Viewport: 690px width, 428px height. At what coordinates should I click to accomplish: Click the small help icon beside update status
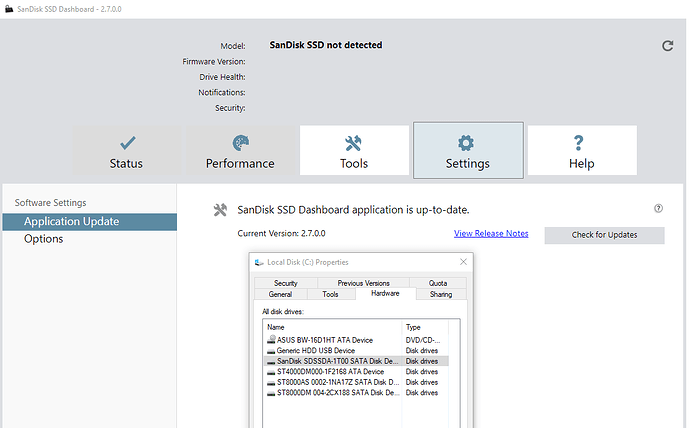[658, 209]
